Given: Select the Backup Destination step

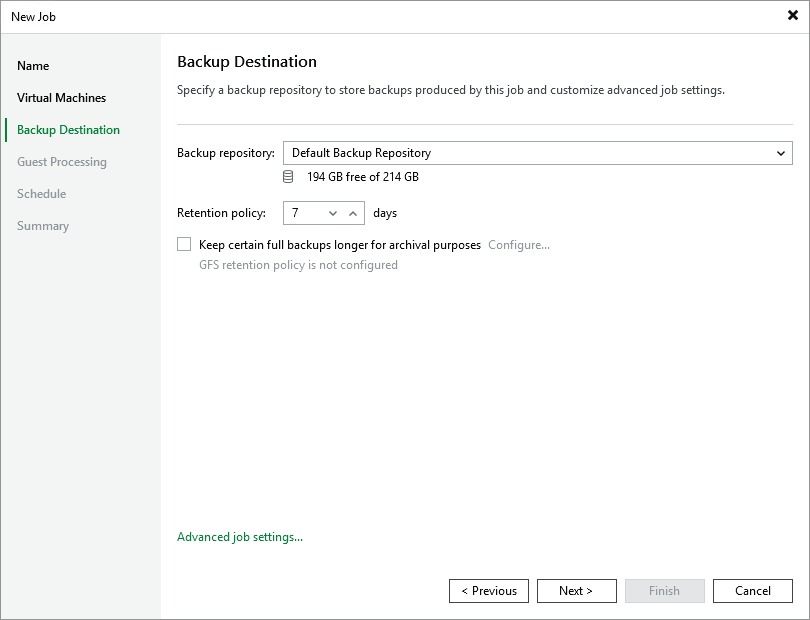Looking at the screenshot, I should pyautogui.click(x=67, y=129).
